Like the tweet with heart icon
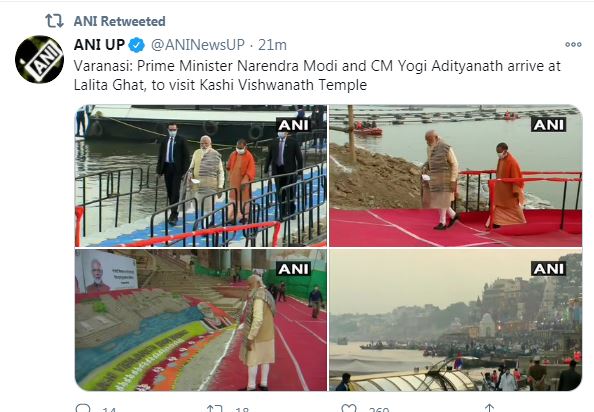The image size is (594, 412). click(349, 408)
